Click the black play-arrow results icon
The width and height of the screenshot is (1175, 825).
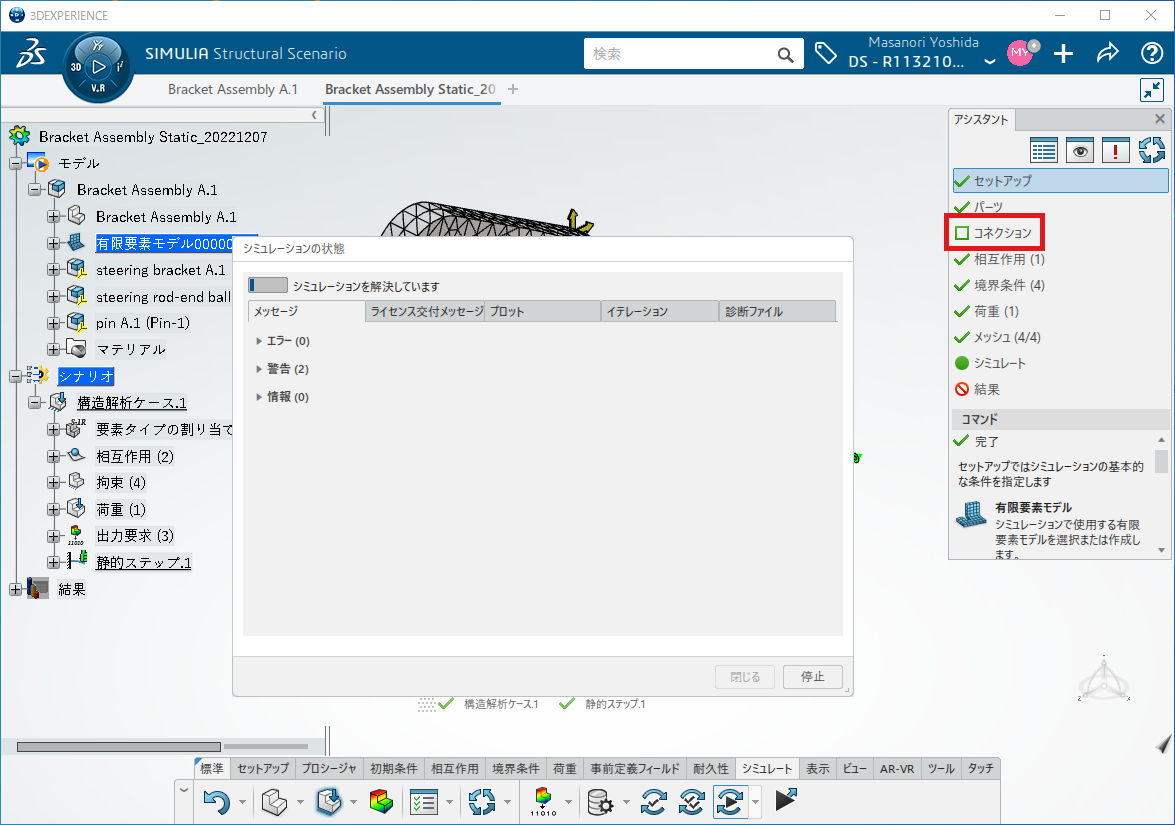(x=786, y=800)
